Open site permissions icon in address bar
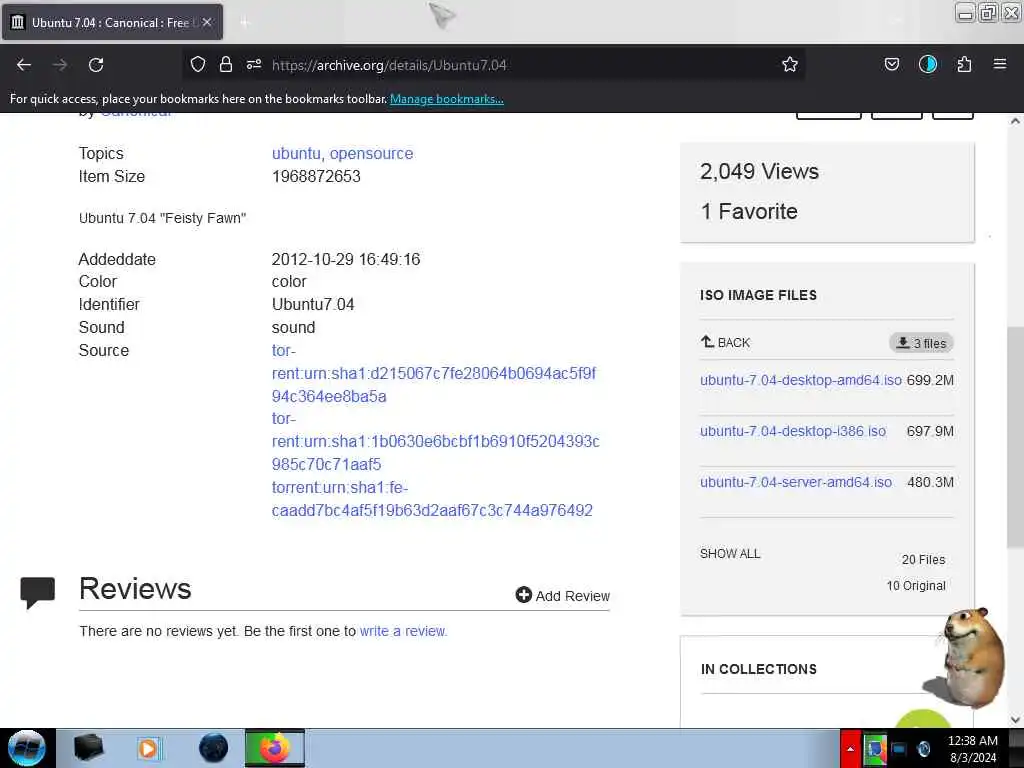Image resolution: width=1024 pixels, height=768 pixels. pyautogui.click(x=254, y=64)
